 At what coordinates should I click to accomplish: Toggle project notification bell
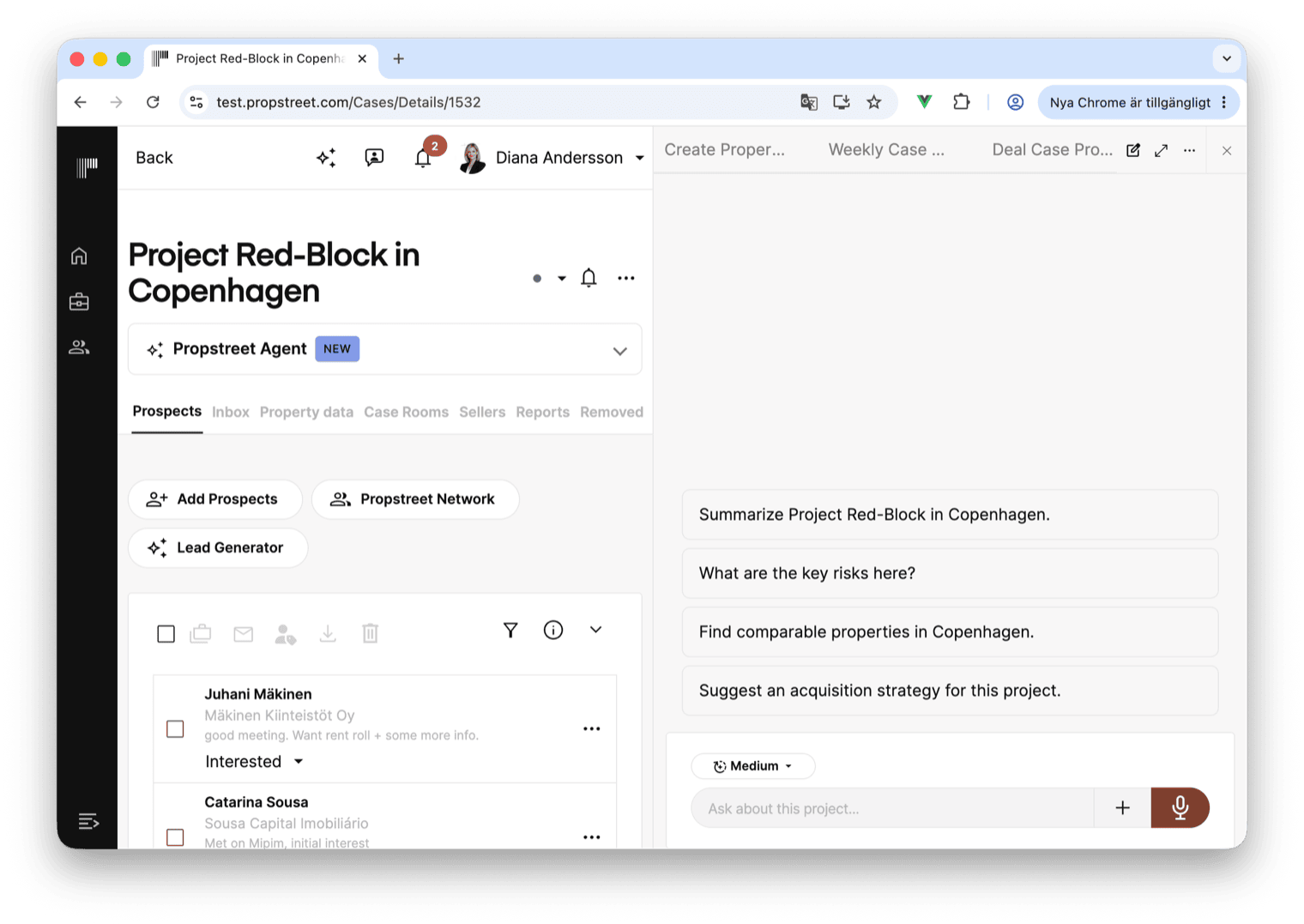click(589, 278)
